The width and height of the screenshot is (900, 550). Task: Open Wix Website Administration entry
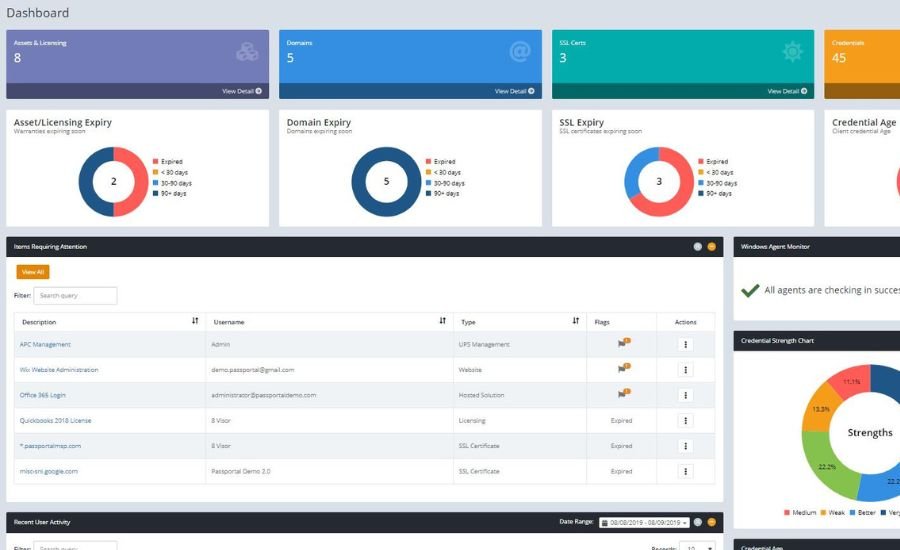(x=59, y=370)
